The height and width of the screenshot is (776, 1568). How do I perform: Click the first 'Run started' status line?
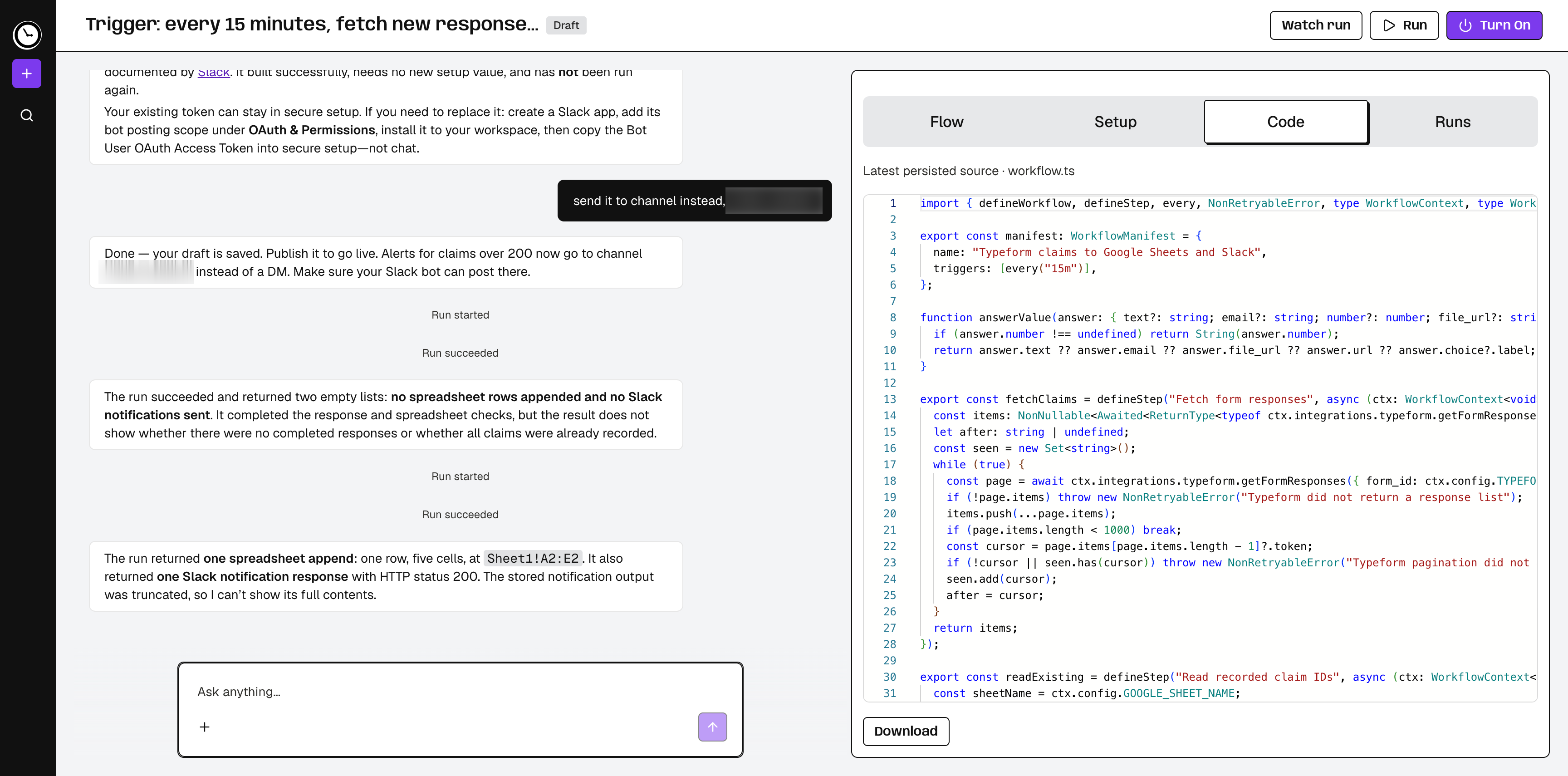click(460, 314)
